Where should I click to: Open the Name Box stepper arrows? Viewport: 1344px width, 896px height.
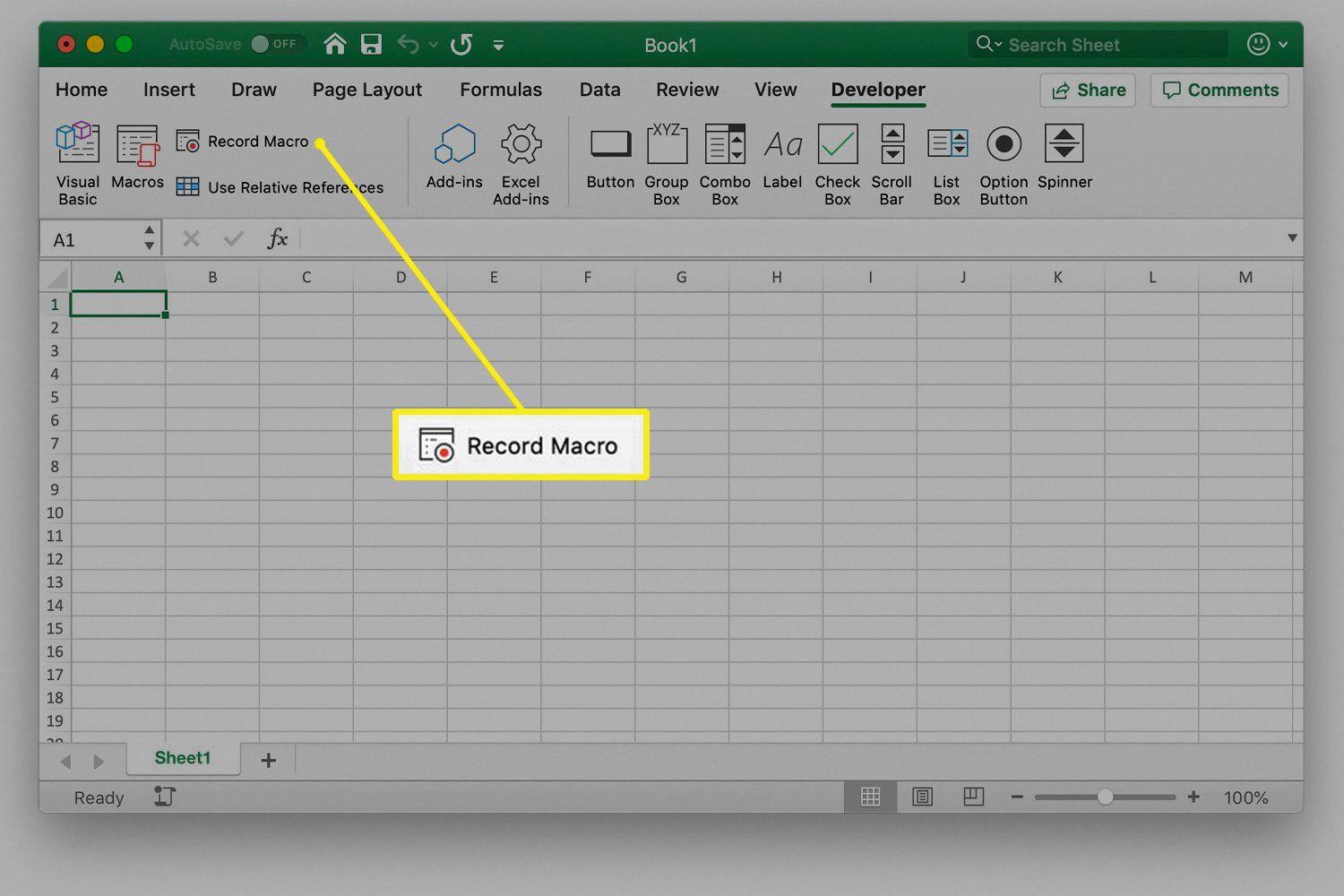click(149, 238)
